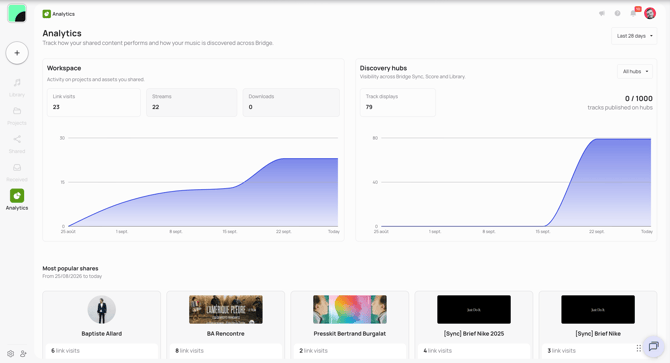Open the notifications bell icon
This screenshot has height=363, width=670.
click(633, 13)
